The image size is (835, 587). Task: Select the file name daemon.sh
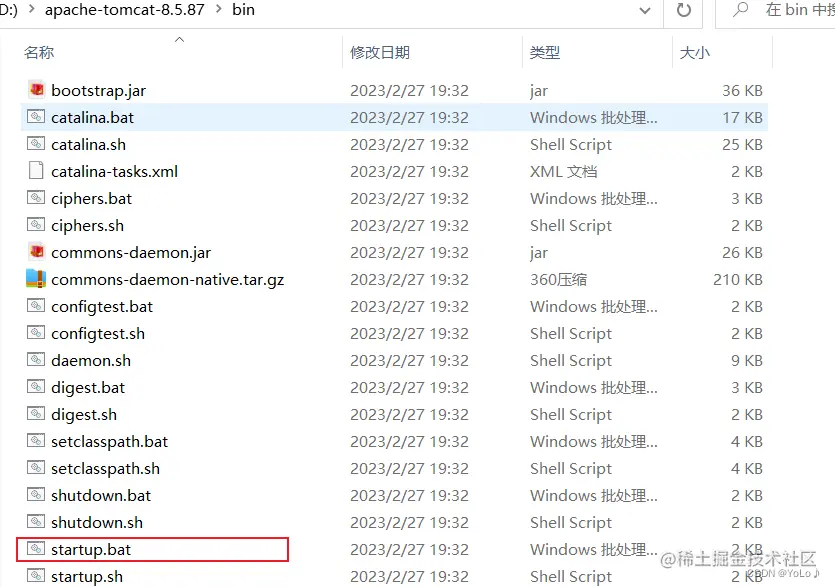[91, 361]
